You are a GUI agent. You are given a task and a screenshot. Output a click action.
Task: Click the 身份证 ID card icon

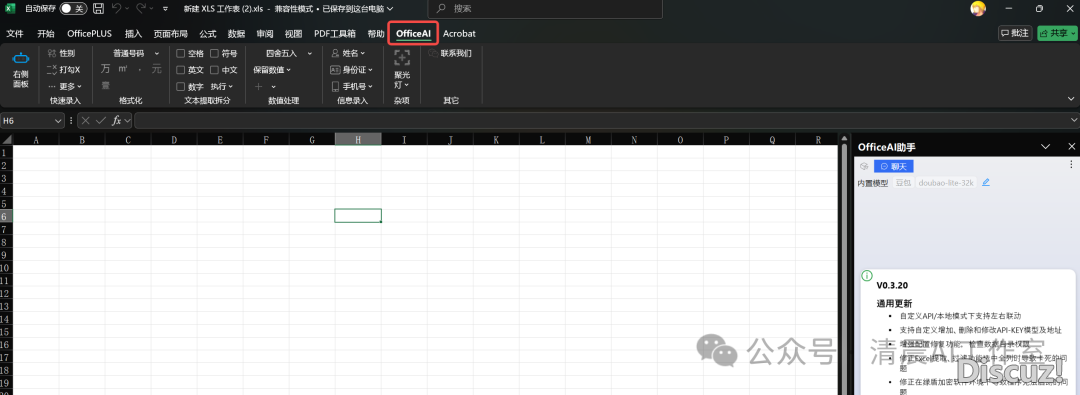coord(335,70)
